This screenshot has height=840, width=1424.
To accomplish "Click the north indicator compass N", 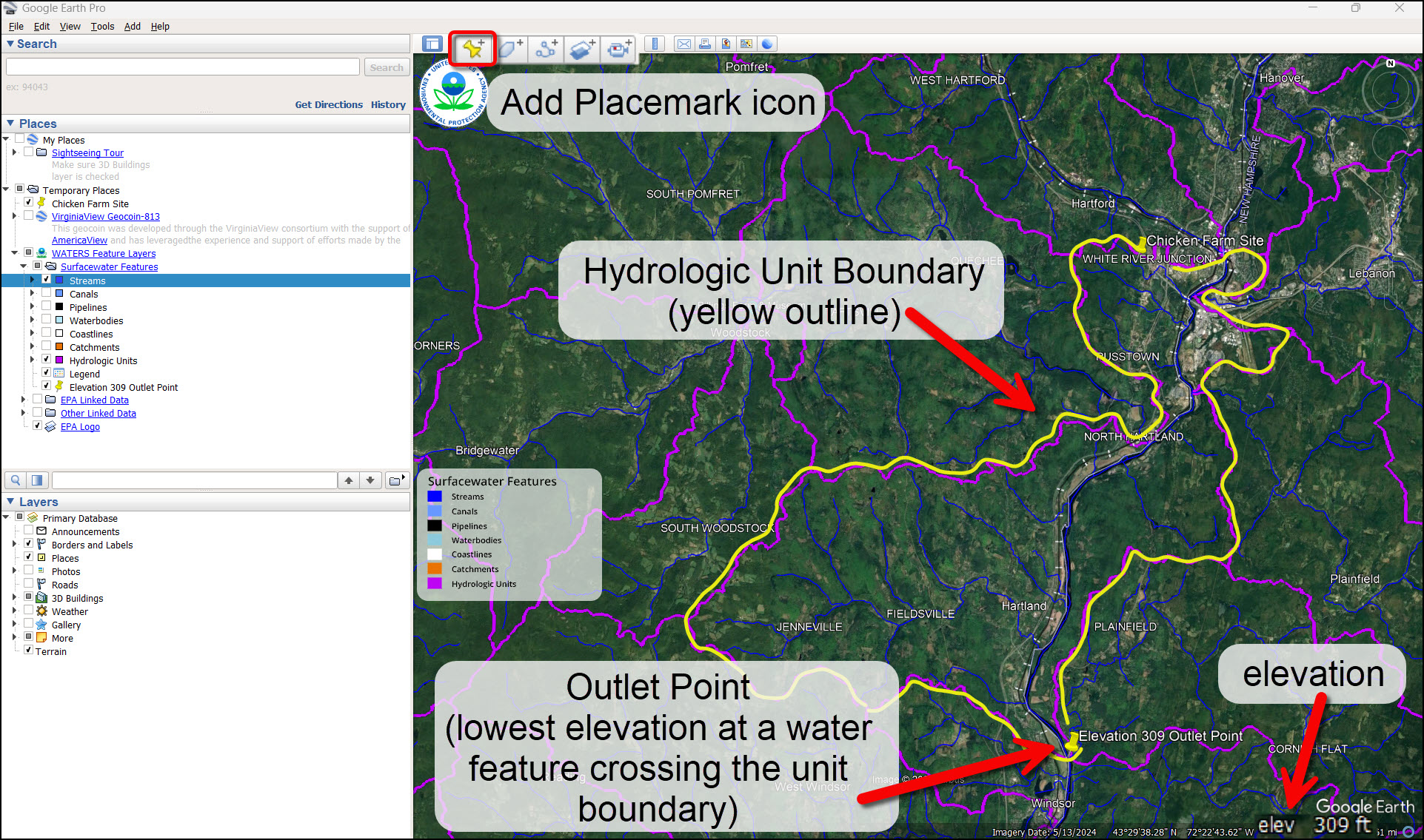I will tap(1390, 64).
